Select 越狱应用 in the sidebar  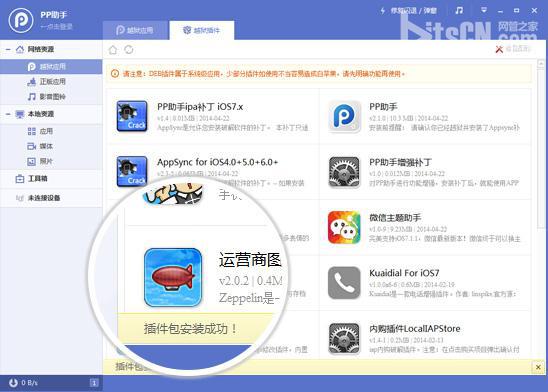tap(51, 67)
